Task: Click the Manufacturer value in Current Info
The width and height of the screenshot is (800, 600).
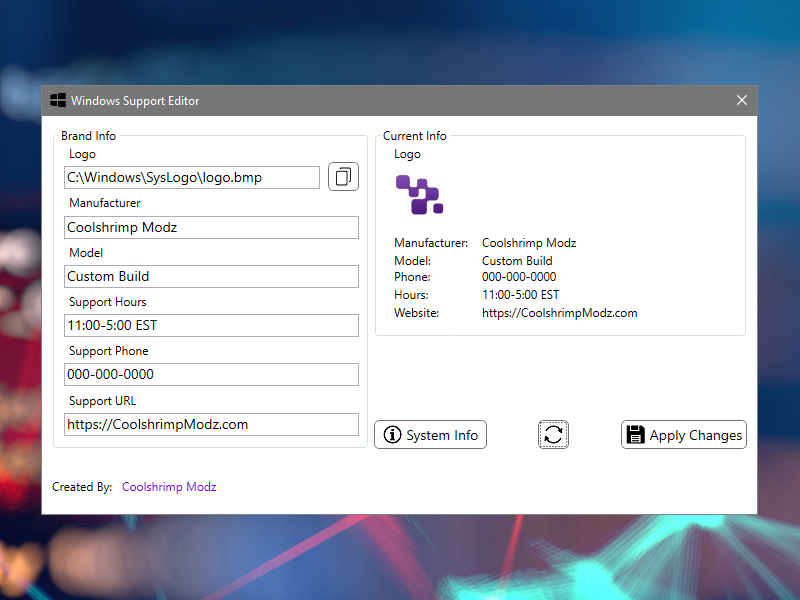Action: point(529,243)
